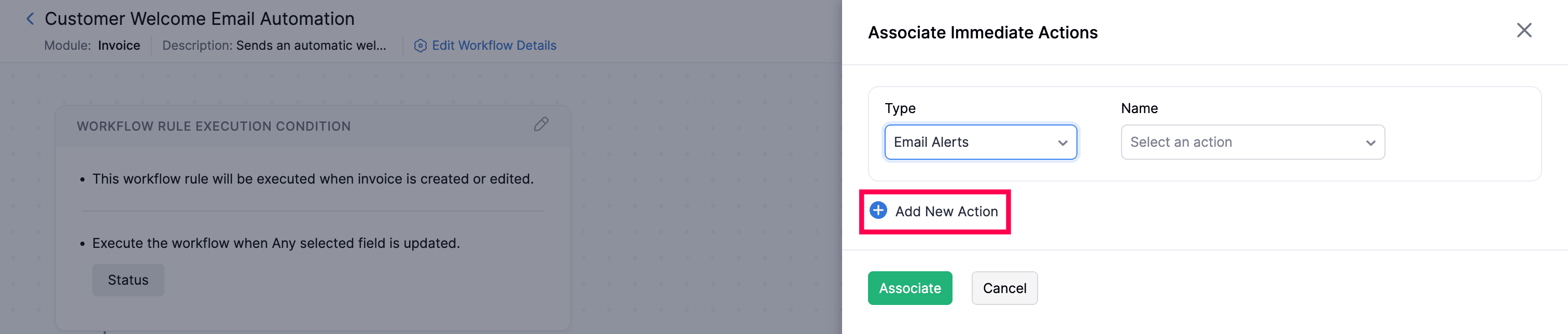Click the back chevron beside the workflow title

(x=30, y=18)
